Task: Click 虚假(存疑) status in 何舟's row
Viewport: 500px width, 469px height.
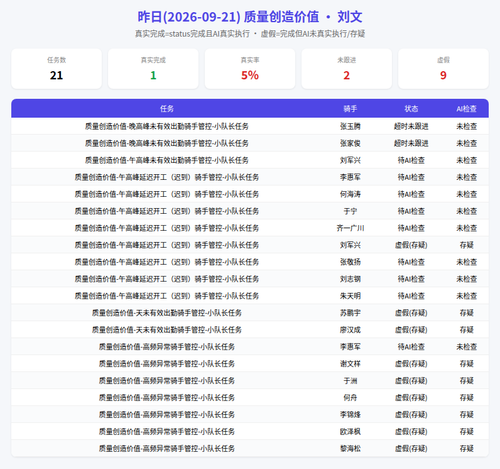Action: coord(411,398)
